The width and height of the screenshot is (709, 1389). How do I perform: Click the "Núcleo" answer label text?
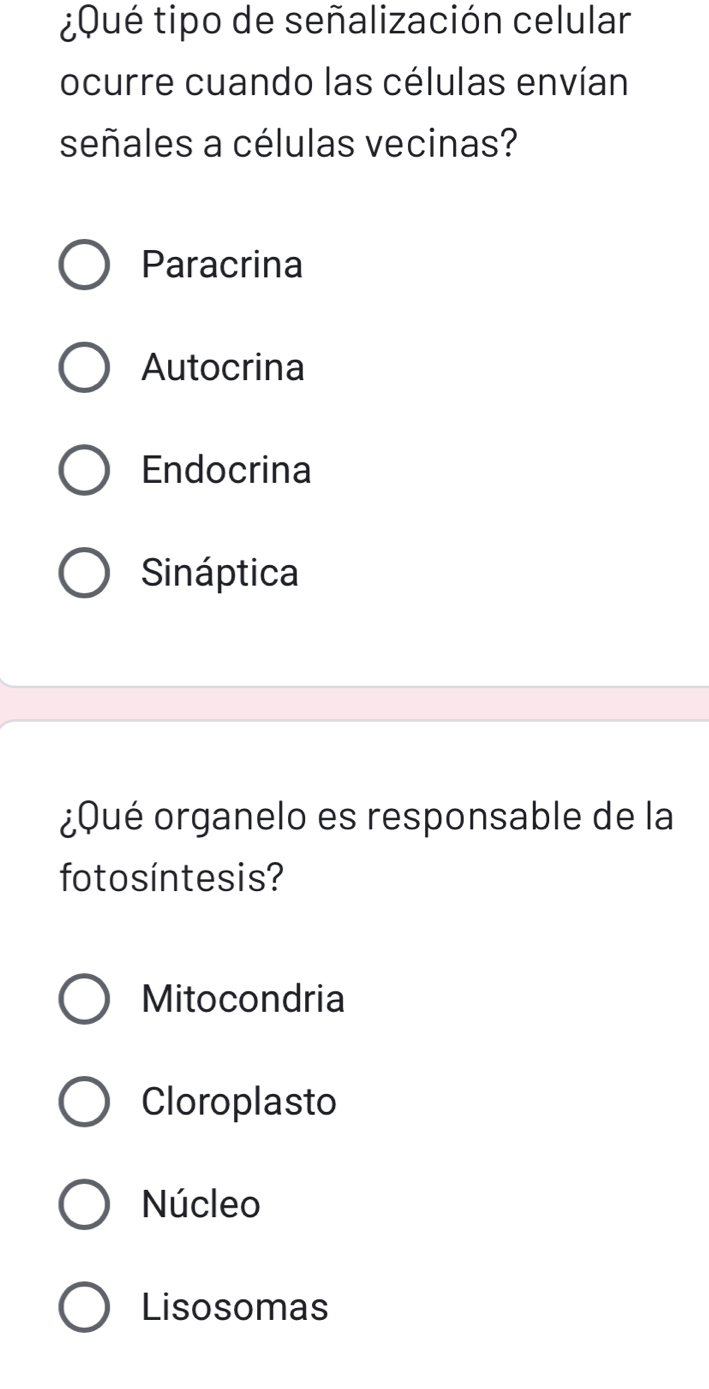201,1204
